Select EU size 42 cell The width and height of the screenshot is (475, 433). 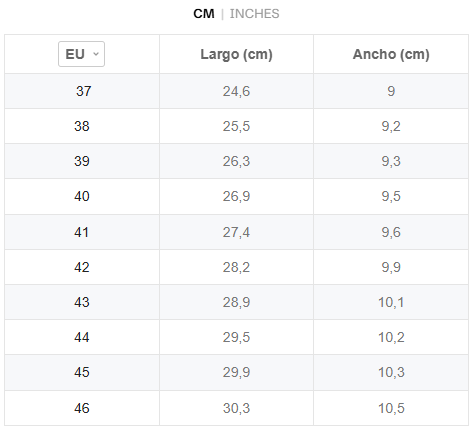[82, 267]
